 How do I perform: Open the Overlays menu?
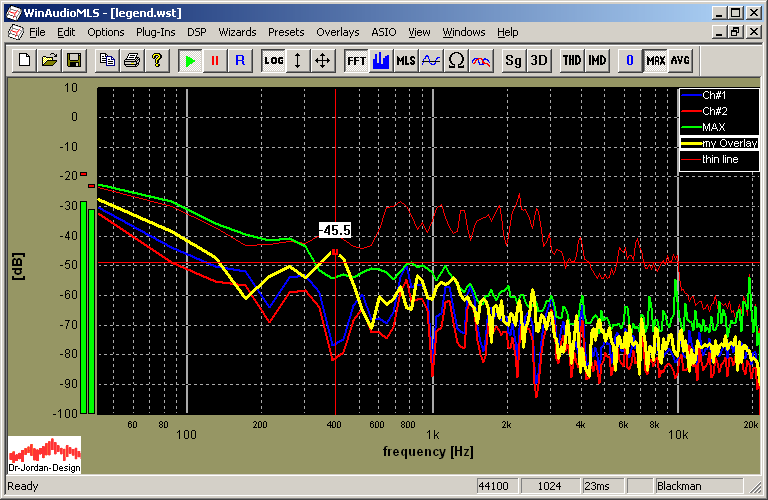(337, 32)
